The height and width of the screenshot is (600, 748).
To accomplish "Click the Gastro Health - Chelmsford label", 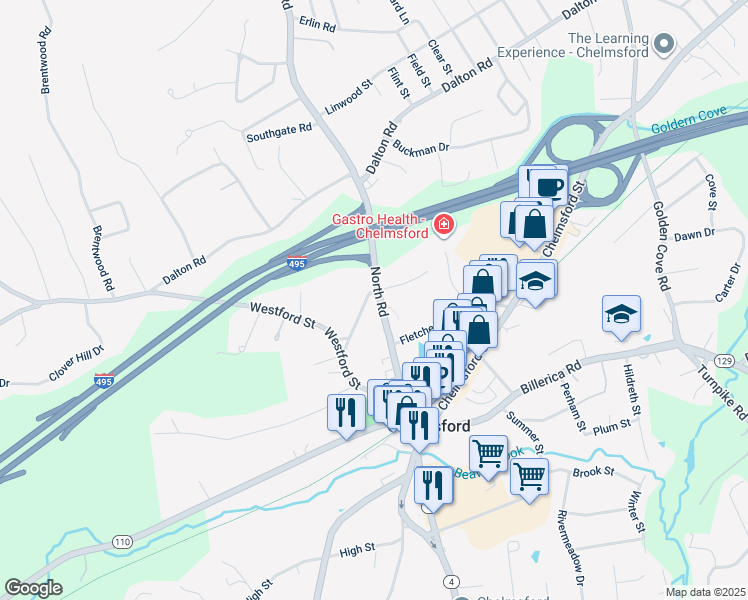I will click(x=380, y=226).
